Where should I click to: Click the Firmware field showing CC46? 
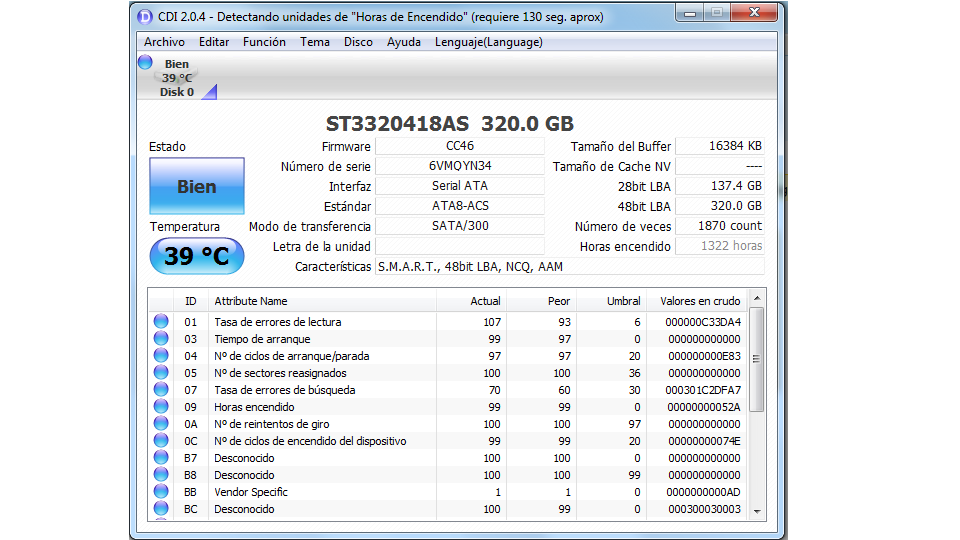pos(460,146)
